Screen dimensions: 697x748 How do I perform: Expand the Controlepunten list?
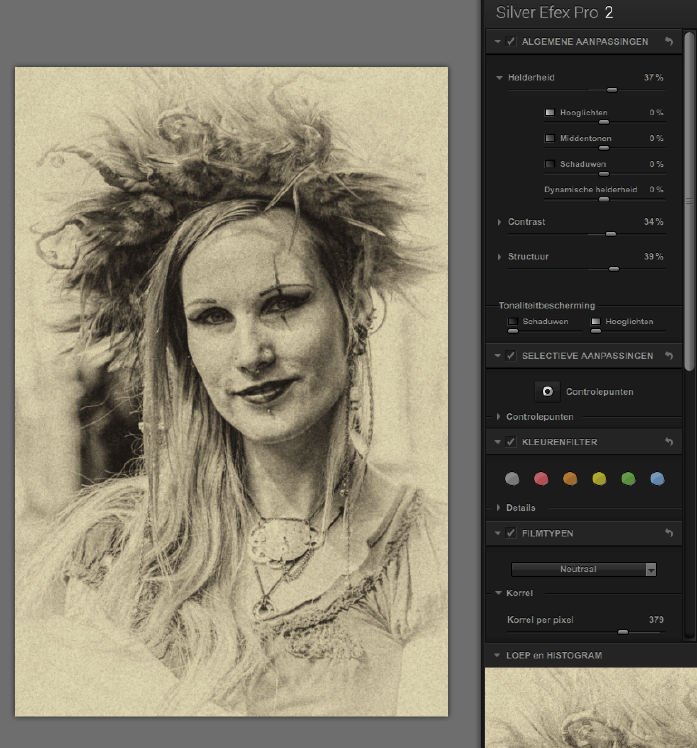click(499, 417)
